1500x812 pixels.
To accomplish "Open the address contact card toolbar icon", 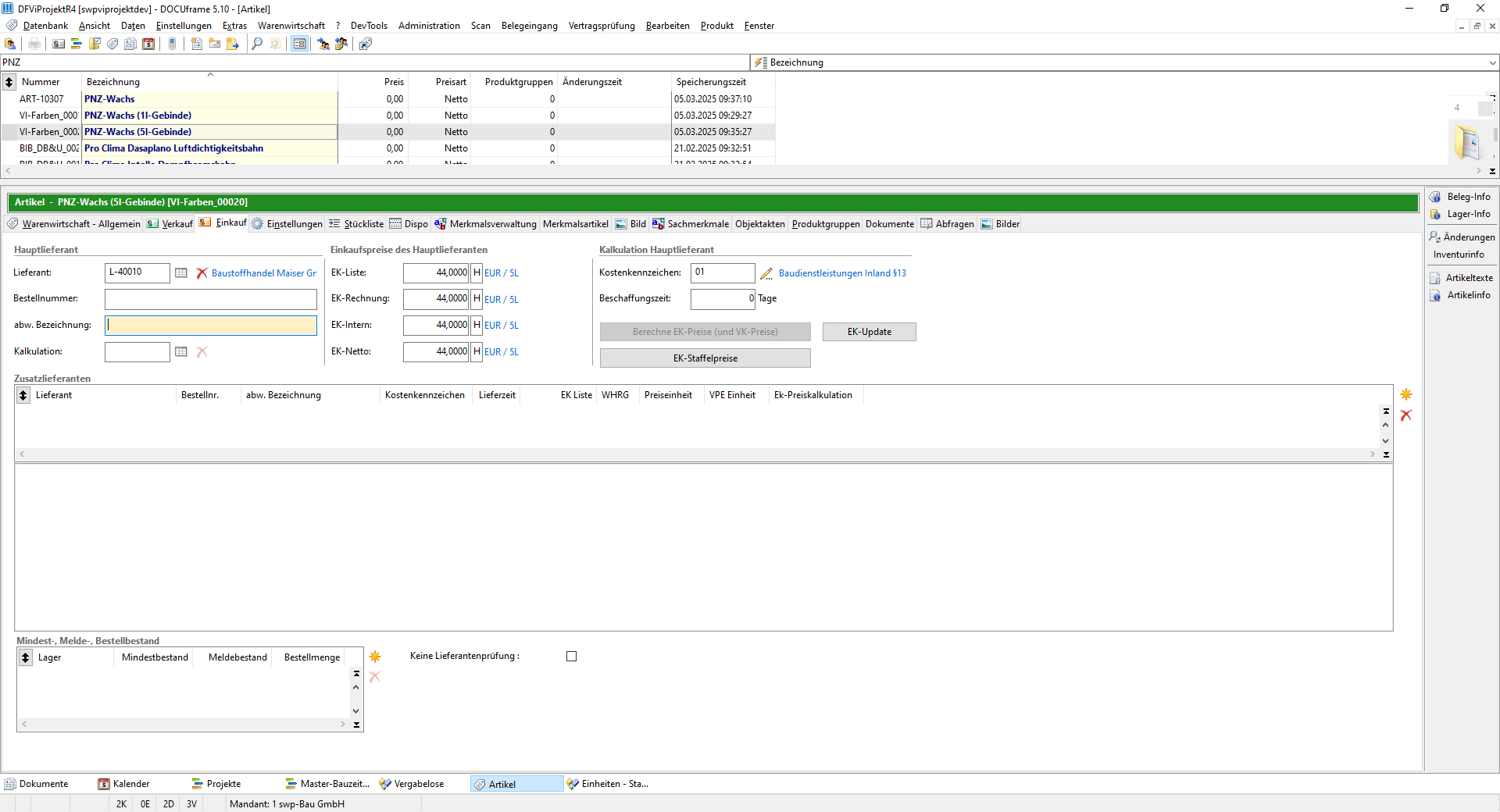I will point(59,44).
